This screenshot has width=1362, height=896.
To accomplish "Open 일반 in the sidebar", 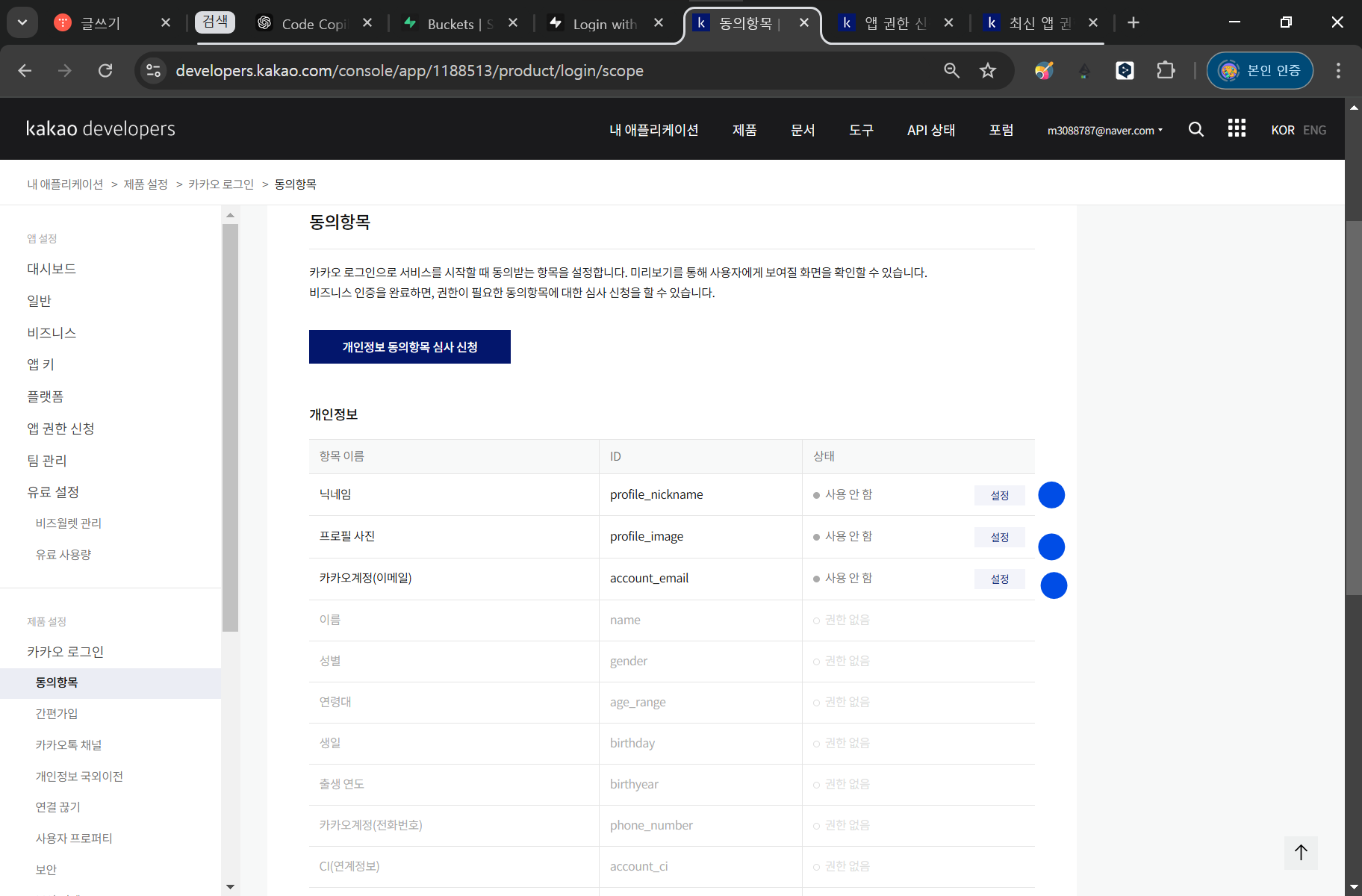I will 40,301.
